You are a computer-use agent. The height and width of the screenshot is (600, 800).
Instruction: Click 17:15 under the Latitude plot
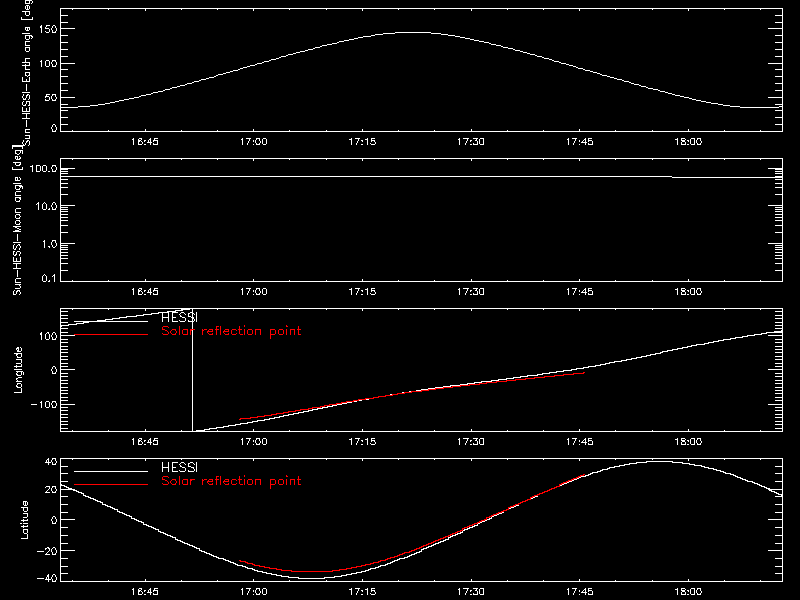pos(362,592)
